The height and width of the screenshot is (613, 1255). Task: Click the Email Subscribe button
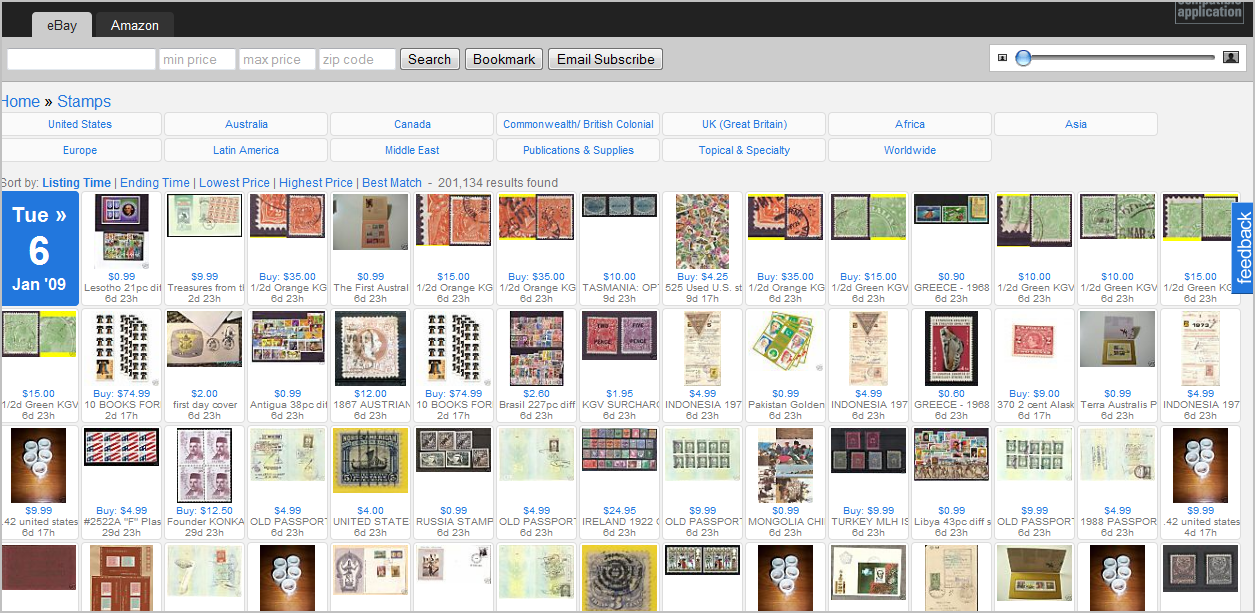point(606,59)
